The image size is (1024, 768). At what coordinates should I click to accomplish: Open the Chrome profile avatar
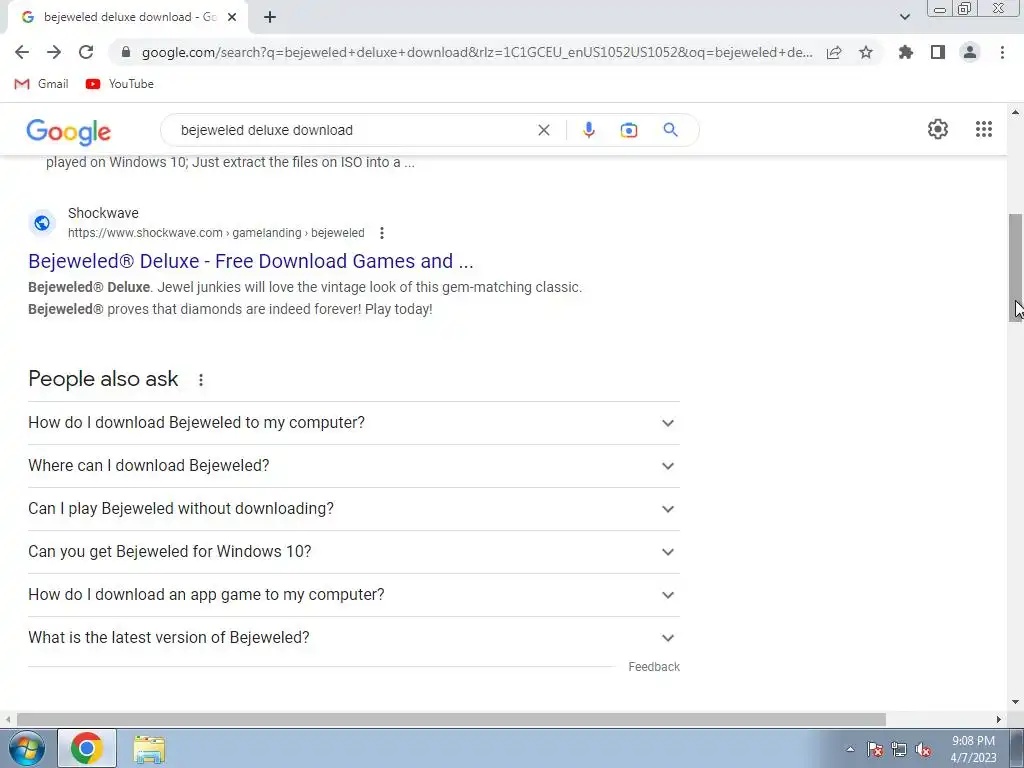970,52
